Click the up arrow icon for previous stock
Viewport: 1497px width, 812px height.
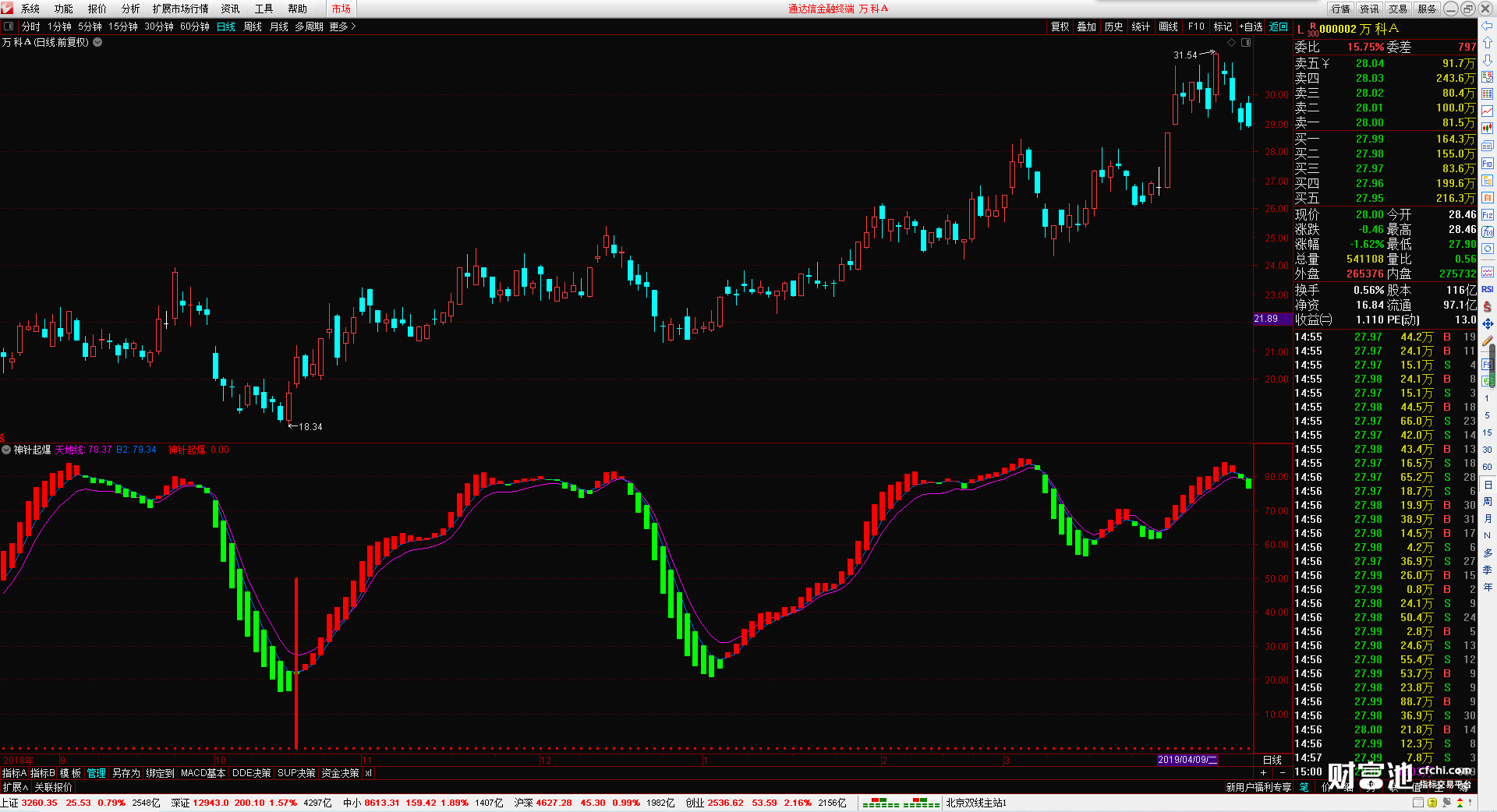(1488, 43)
